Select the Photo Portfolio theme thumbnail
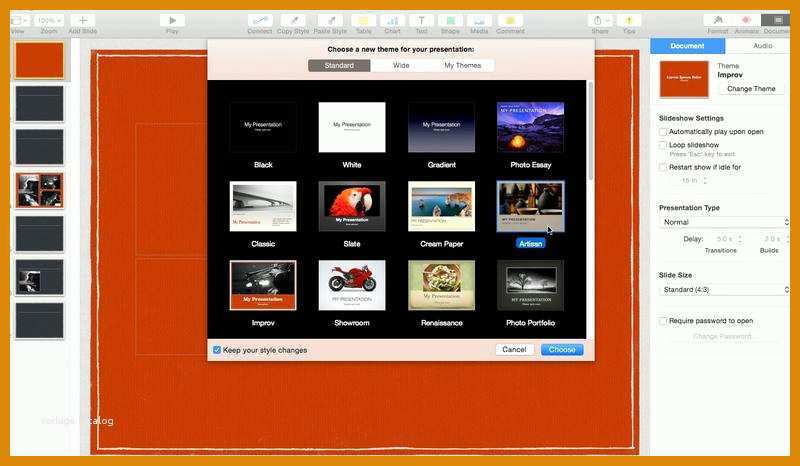 tap(531, 285)
